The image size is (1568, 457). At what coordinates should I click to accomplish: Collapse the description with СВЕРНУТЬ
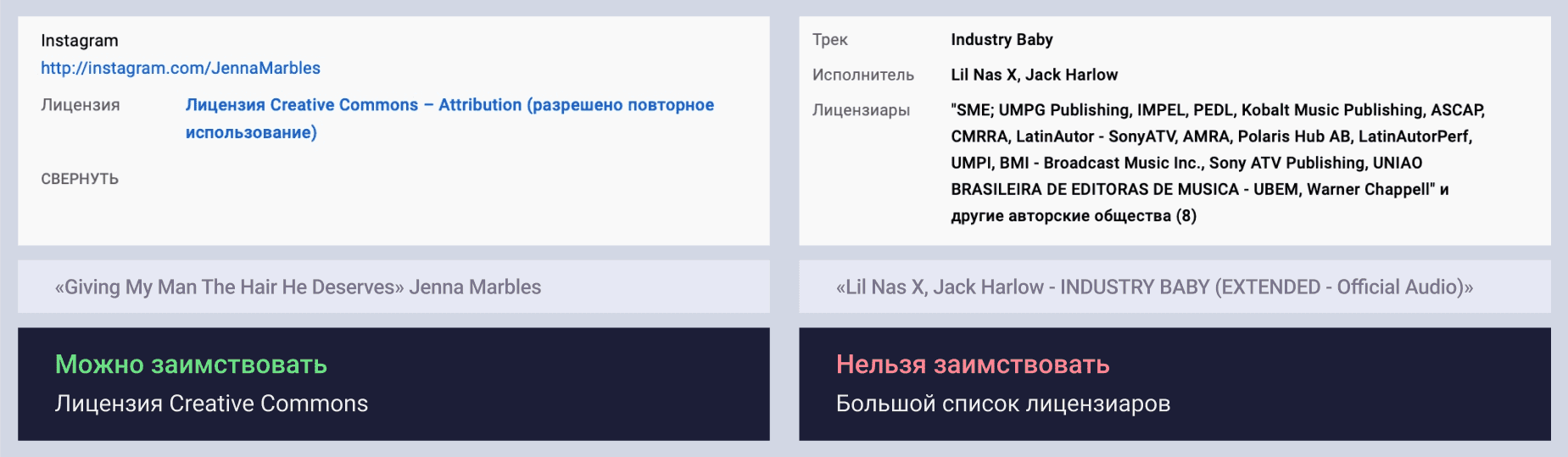pos(80,179)
